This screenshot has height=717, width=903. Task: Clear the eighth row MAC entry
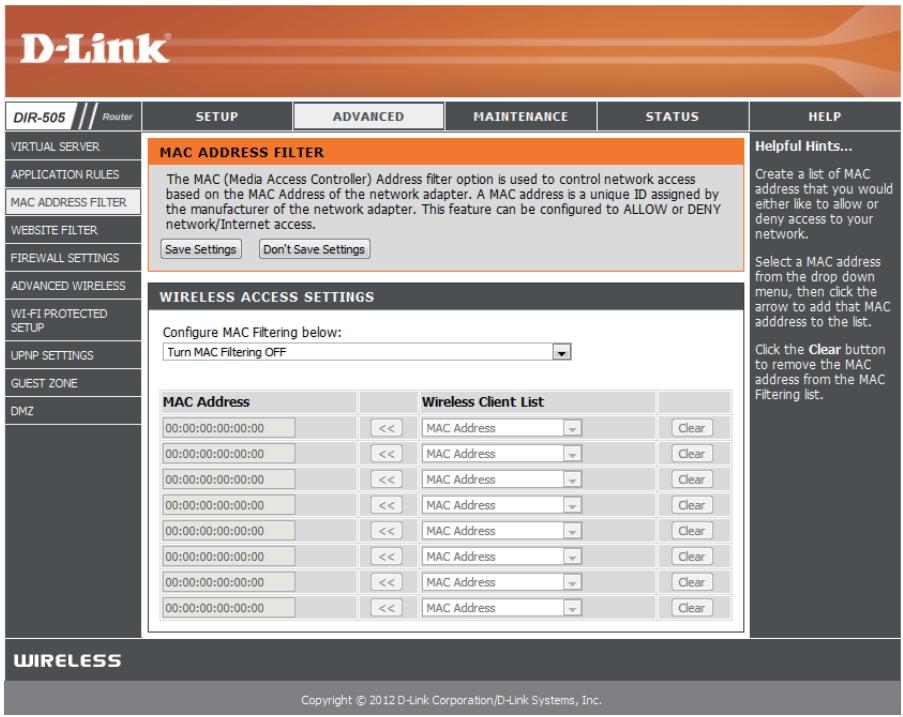tap(692, 608)
